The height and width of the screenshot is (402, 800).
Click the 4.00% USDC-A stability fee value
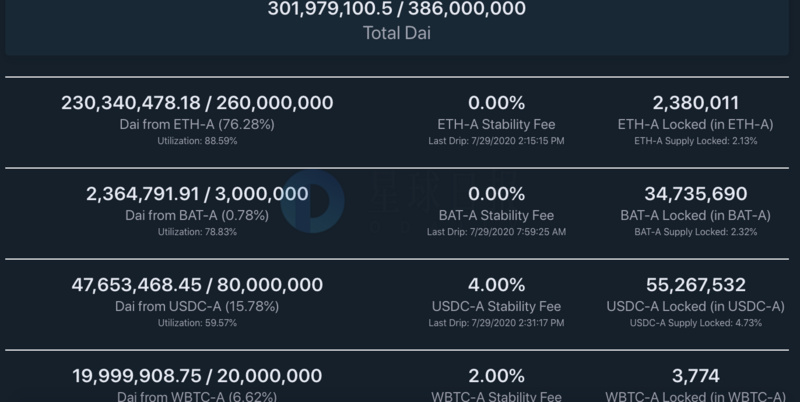pos(496,285)
